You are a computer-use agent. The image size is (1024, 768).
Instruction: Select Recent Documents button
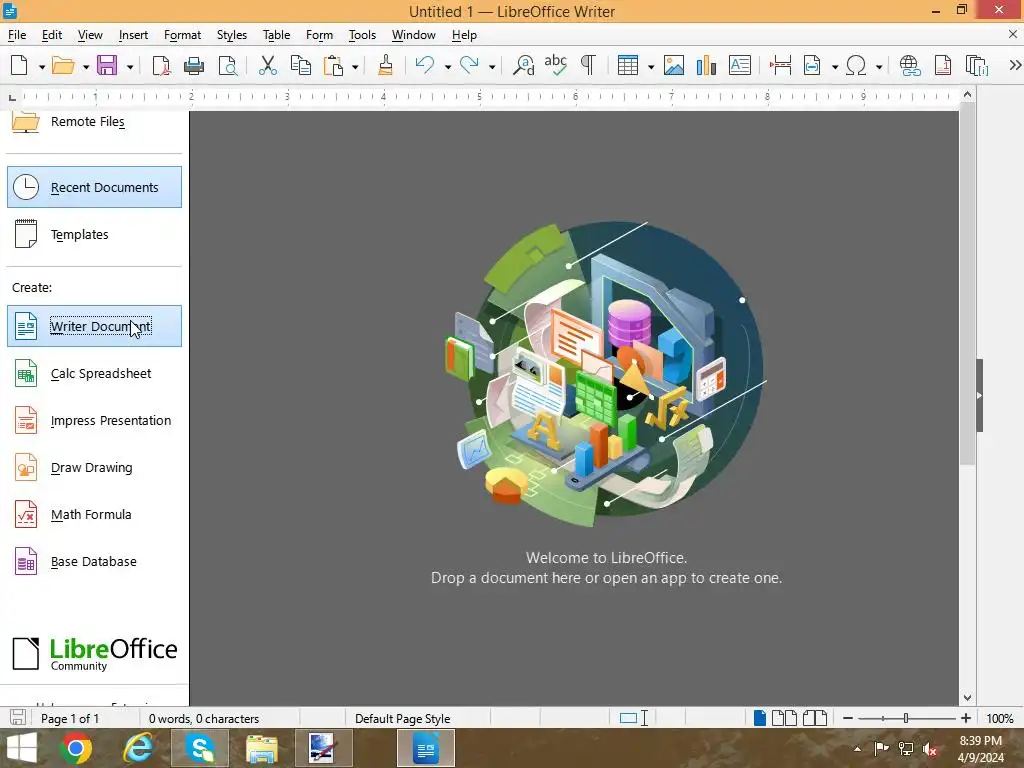94,187
